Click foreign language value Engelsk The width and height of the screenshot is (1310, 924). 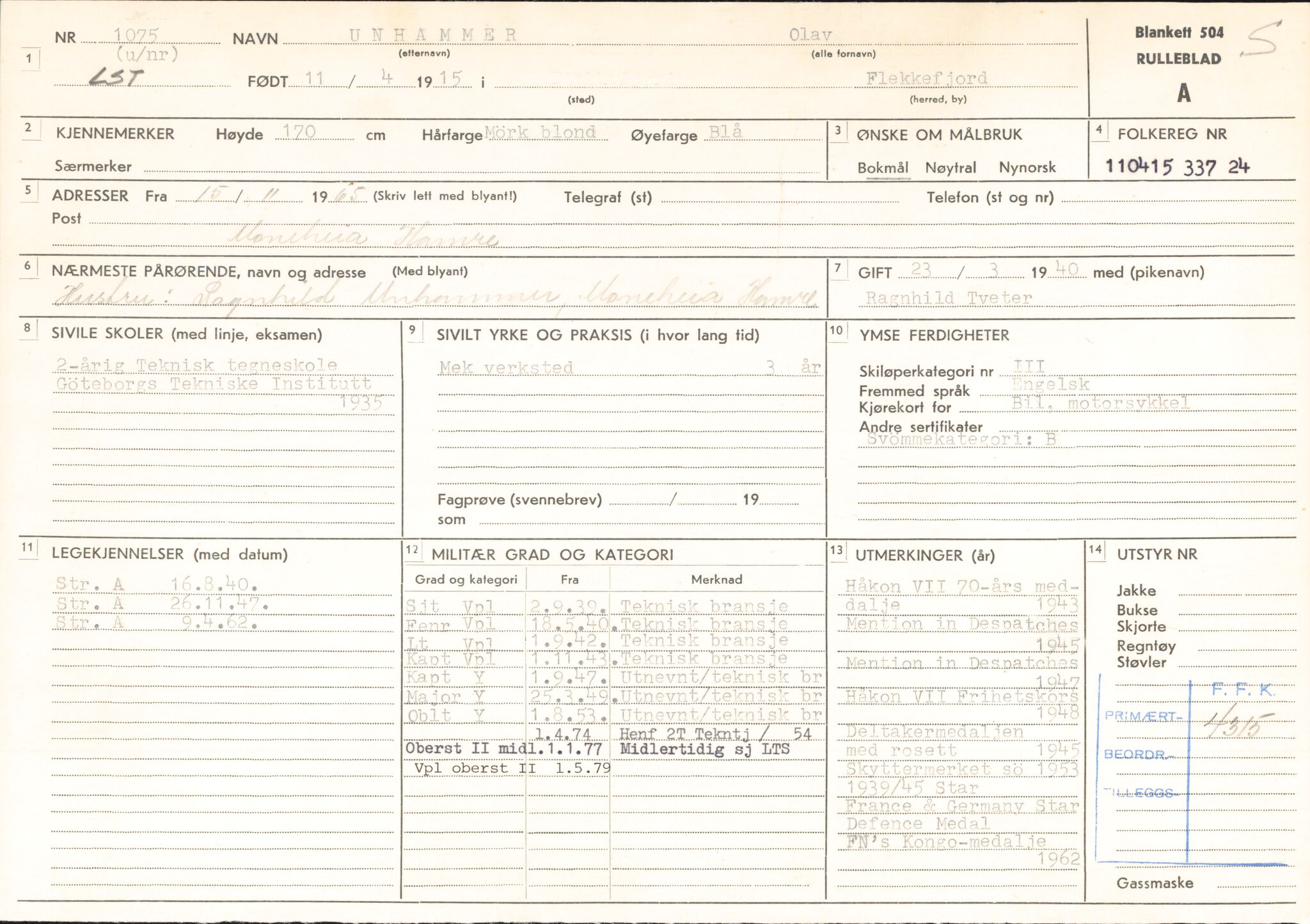click(x=1051, y=384)
